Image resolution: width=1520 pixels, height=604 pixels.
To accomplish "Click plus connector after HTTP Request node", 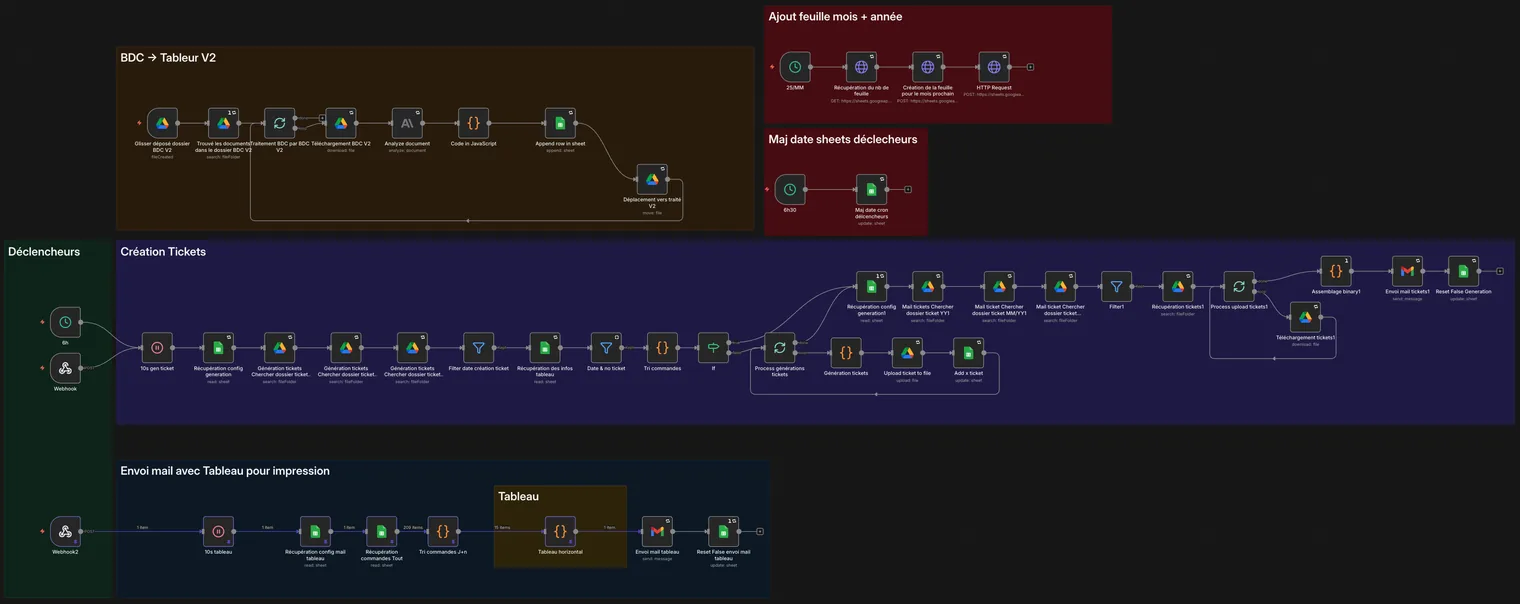I will 1030,67.
